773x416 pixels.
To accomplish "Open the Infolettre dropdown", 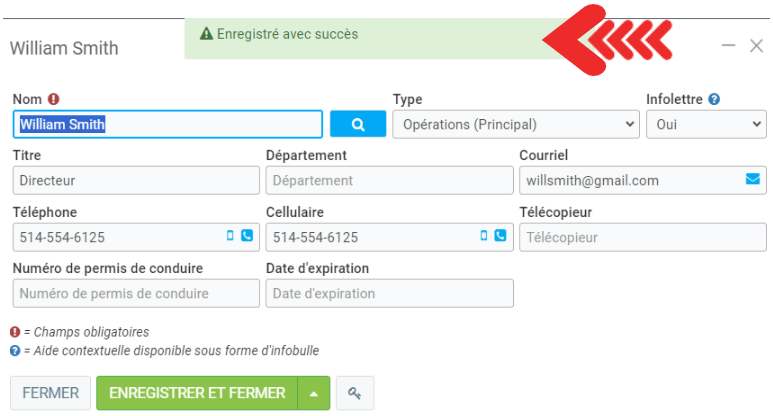I will point(706,124).
